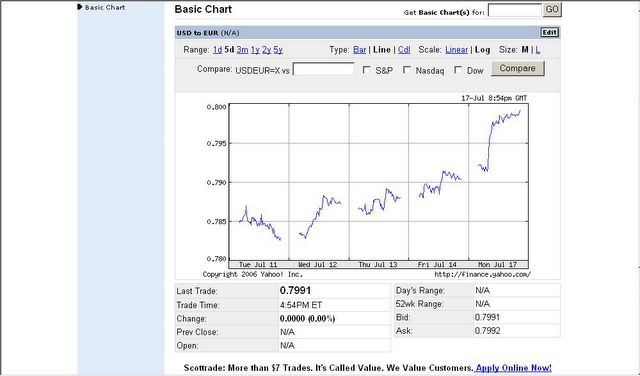Viewport: 640px width, 376px height.
Task: Switch range to 1y
Action: 255,50
